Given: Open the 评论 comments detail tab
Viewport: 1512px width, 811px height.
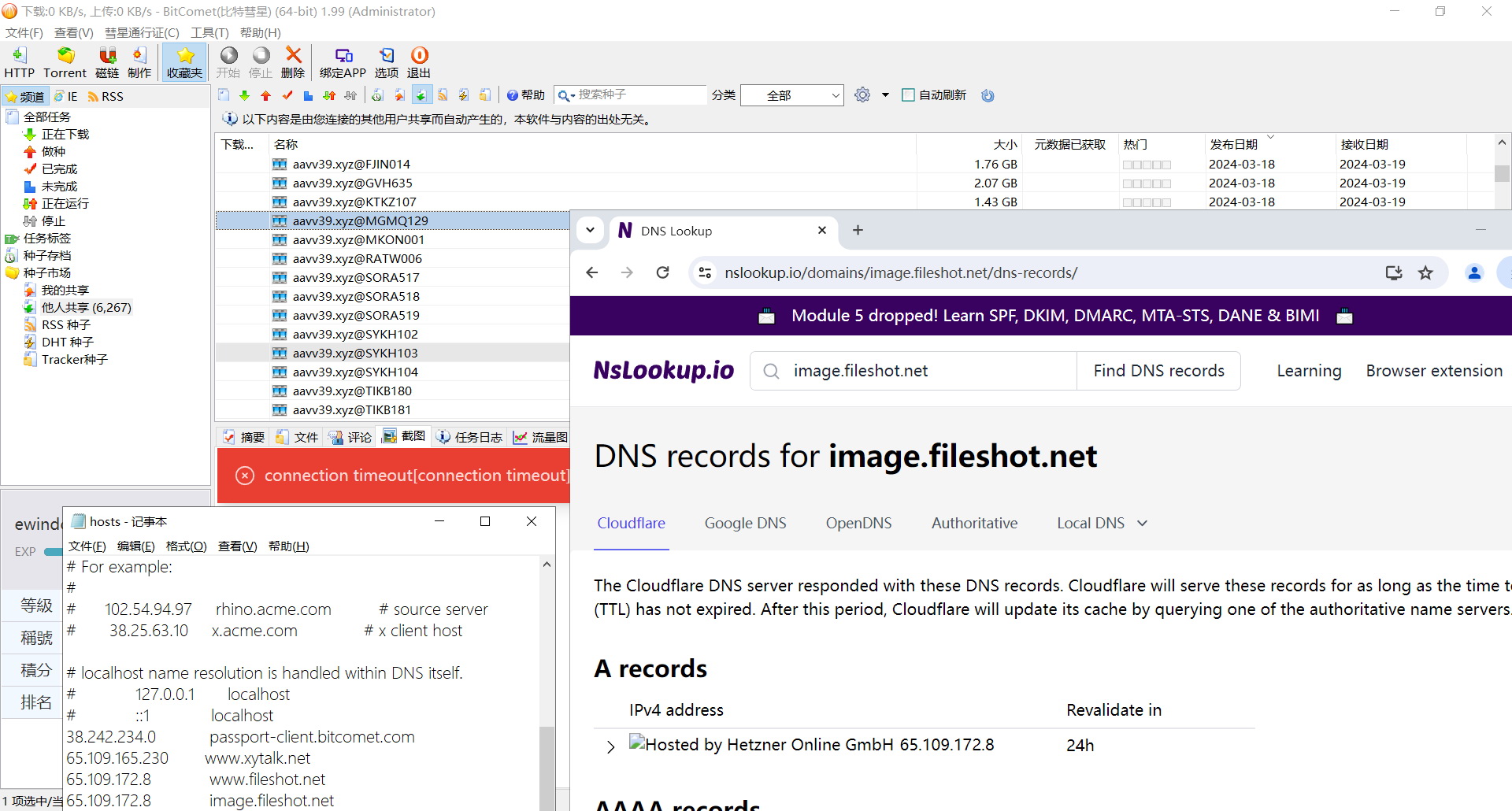Looking at the screenshot, I should (351, 437).
